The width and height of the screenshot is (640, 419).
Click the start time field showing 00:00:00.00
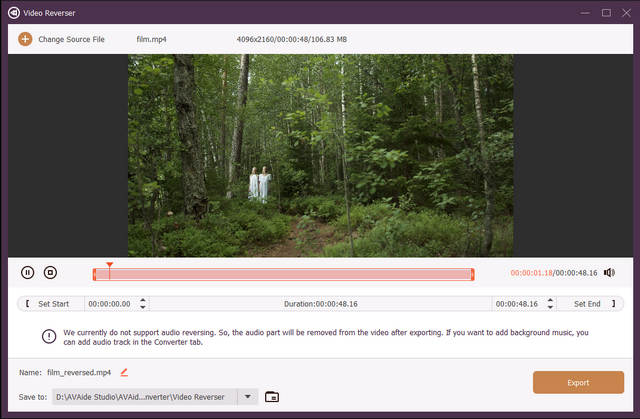coord(109,304)
